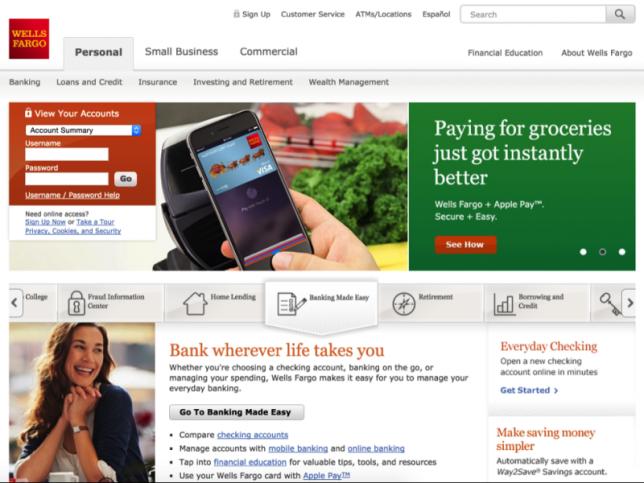Open the Username / Password Help link

pyautogui.click(x=72, y=195)
